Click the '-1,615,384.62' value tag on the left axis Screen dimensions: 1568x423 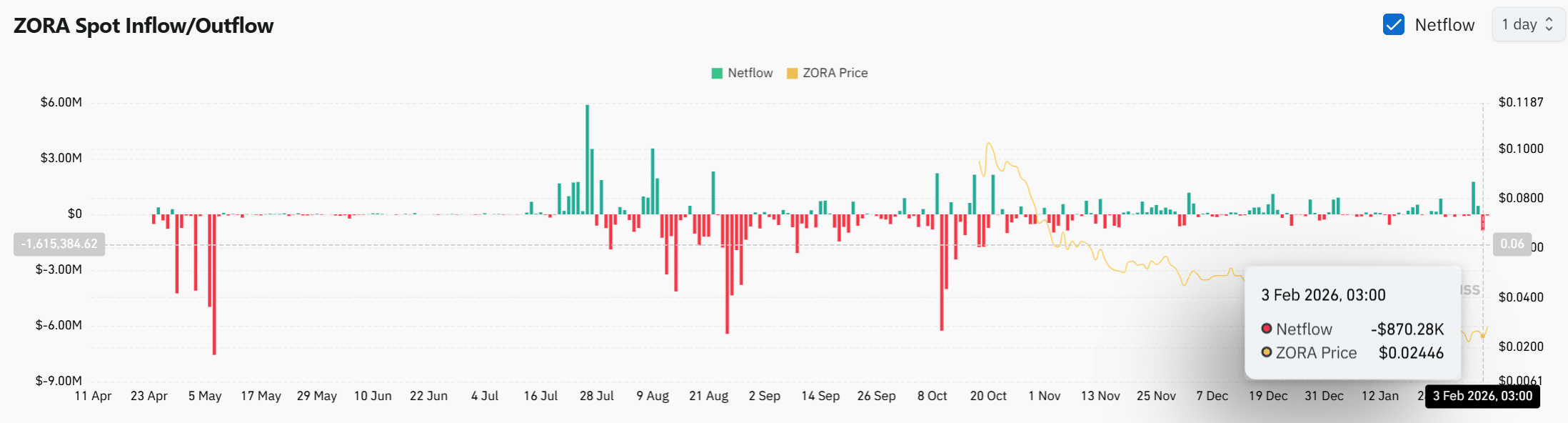tap(58, 244)
